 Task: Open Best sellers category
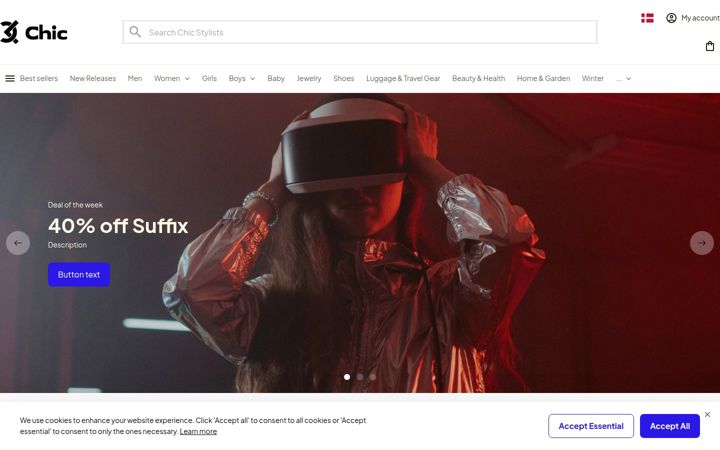pos(39,79)
